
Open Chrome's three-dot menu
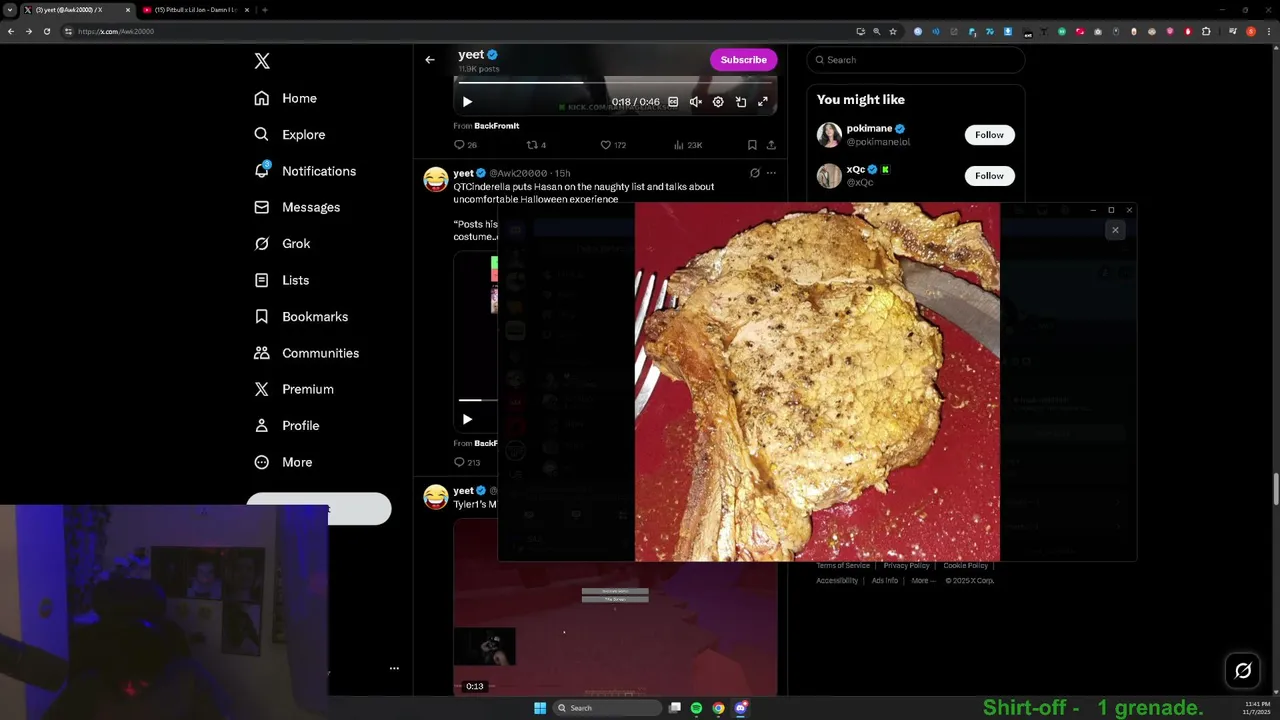point(1268,31)
